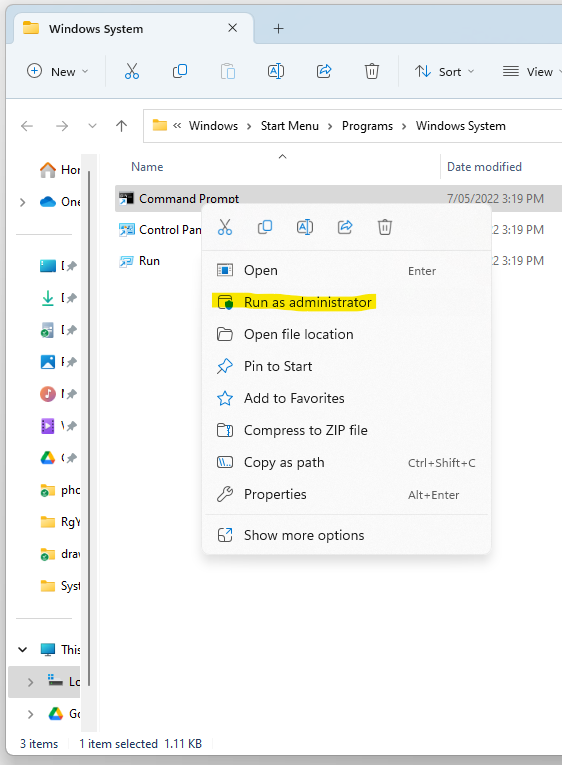Image resolution: width=562 pixels, height=765 pixels.
Task: Expand the Local Disk tree node
Action: [30, 682]
